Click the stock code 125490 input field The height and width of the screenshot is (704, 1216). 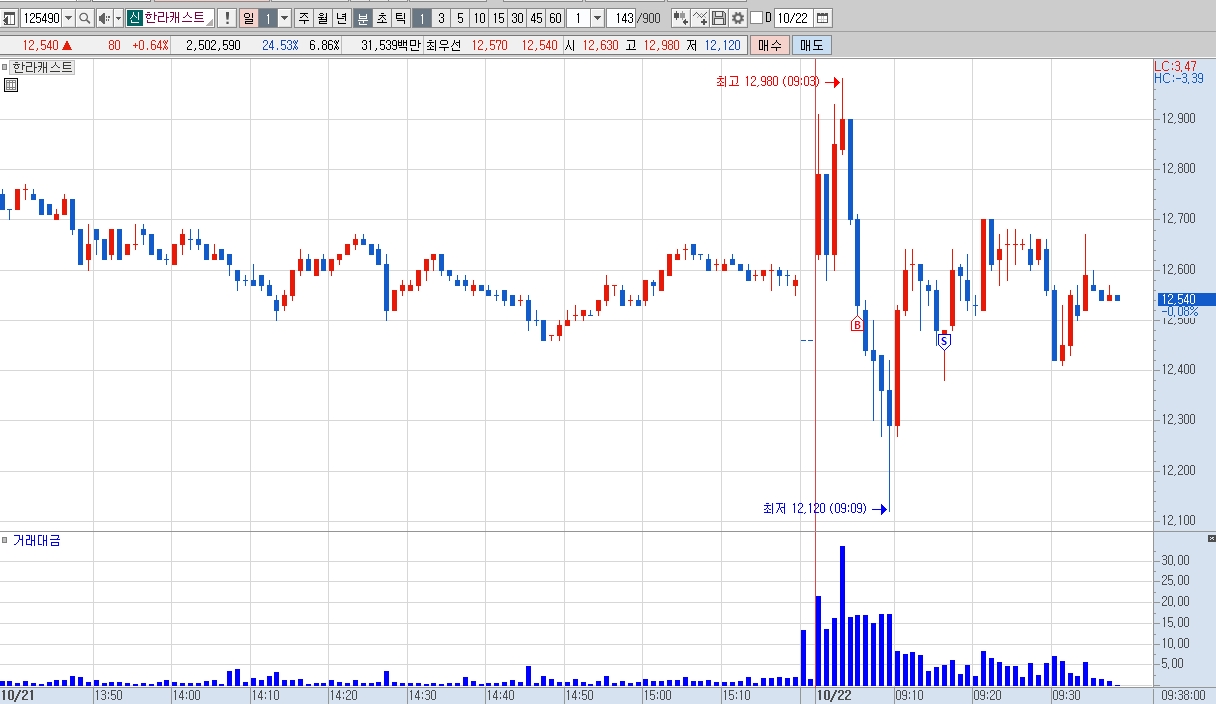pos(40,18)
